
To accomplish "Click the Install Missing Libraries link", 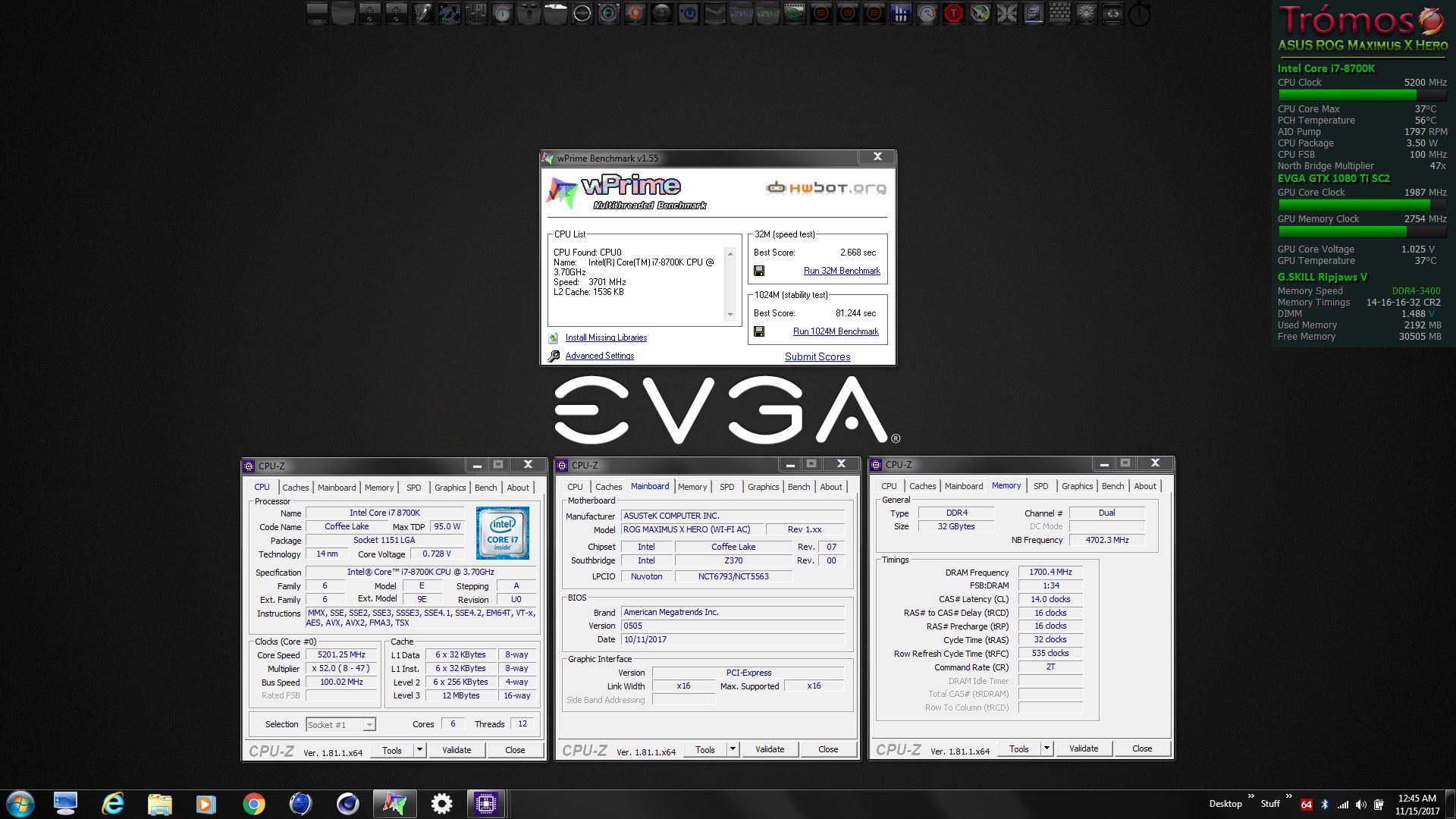I will tap(606, 337).
